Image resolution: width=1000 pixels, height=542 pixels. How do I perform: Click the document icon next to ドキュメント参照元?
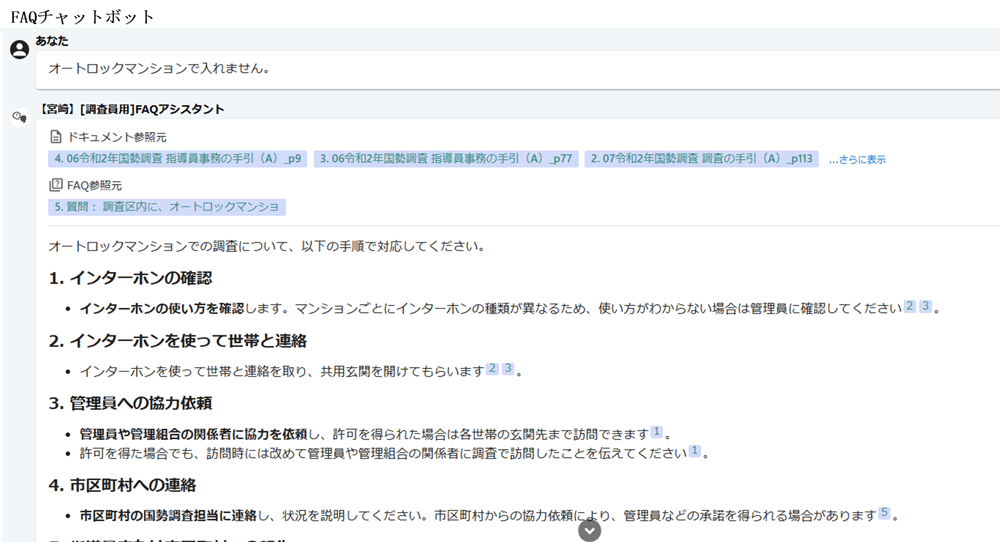(x=56, y=136)
